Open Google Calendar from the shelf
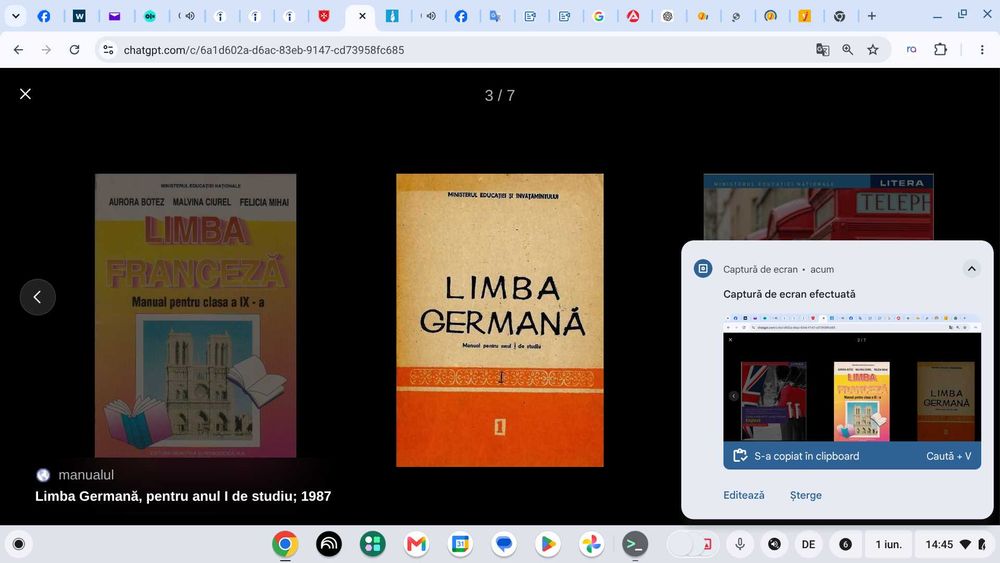Screen dimensions: 1000x563 [460, 544]
